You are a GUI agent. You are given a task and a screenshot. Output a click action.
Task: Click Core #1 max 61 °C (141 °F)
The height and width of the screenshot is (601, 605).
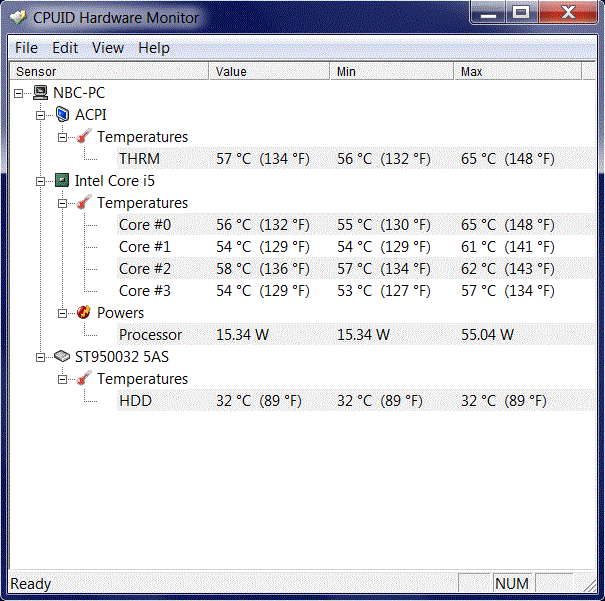click(507, 246)
